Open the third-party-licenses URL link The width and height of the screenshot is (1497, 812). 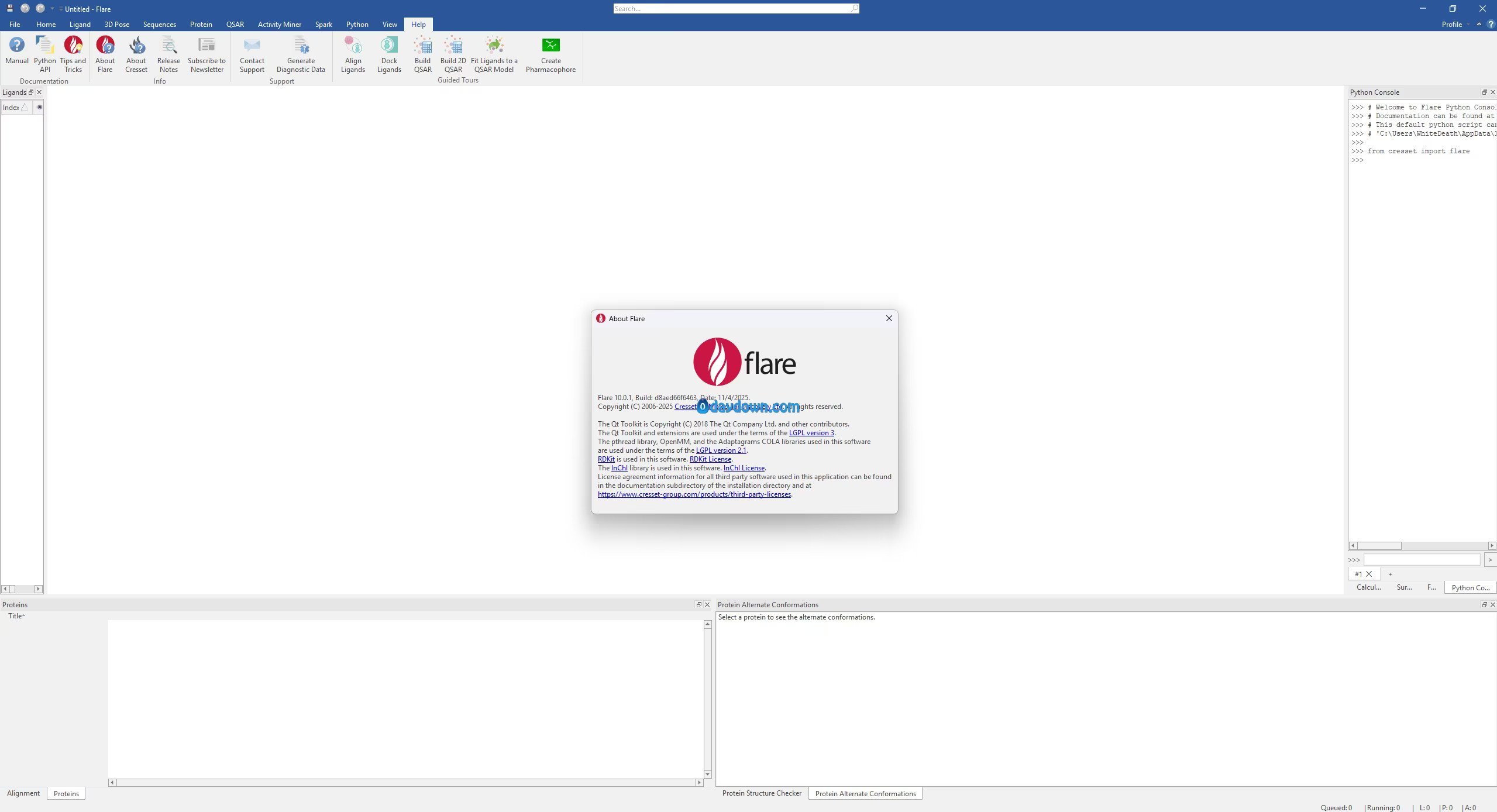694,494
